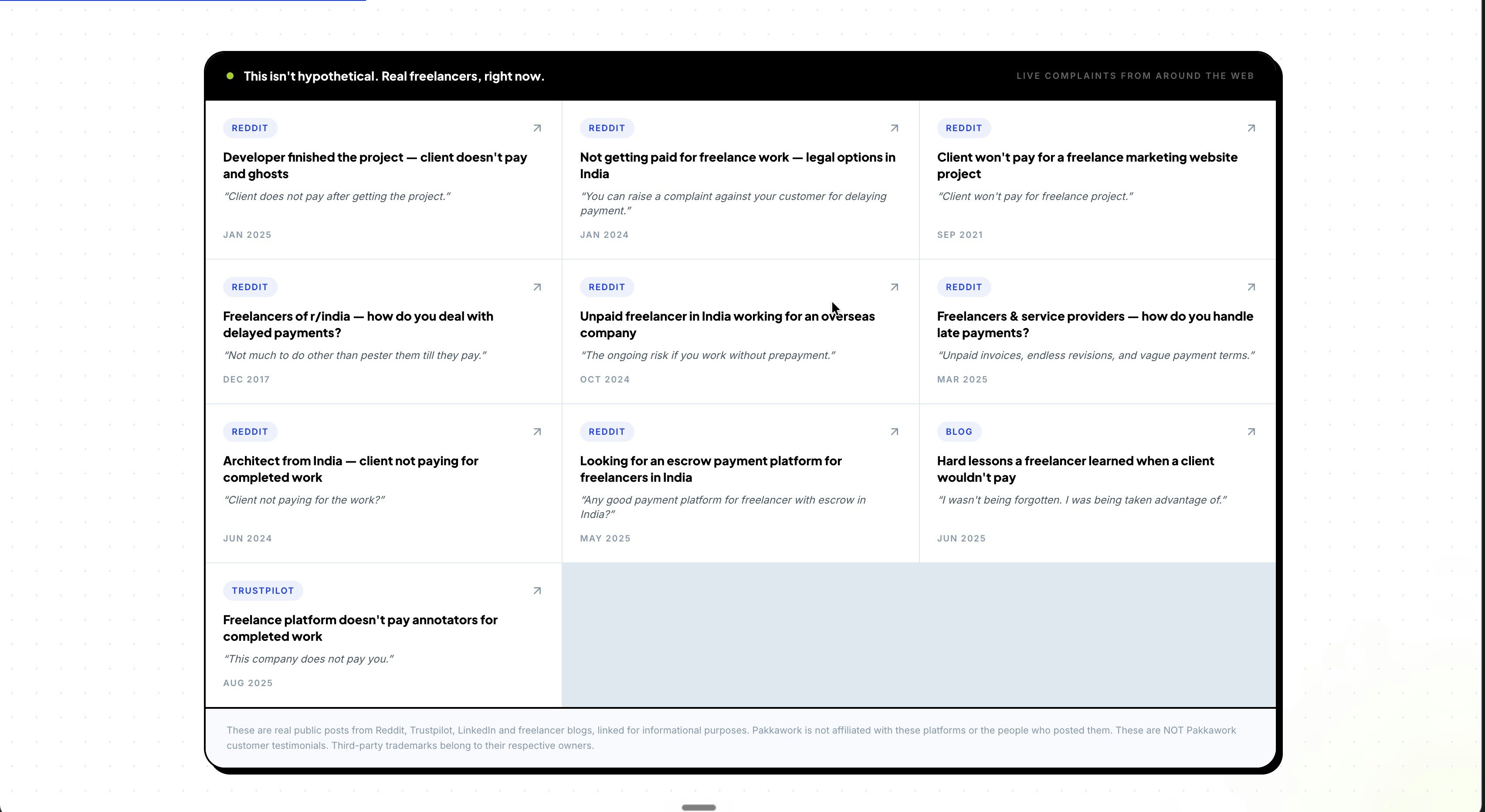Open external arrow on 'escrow payment platform' card

pos(894,432)
